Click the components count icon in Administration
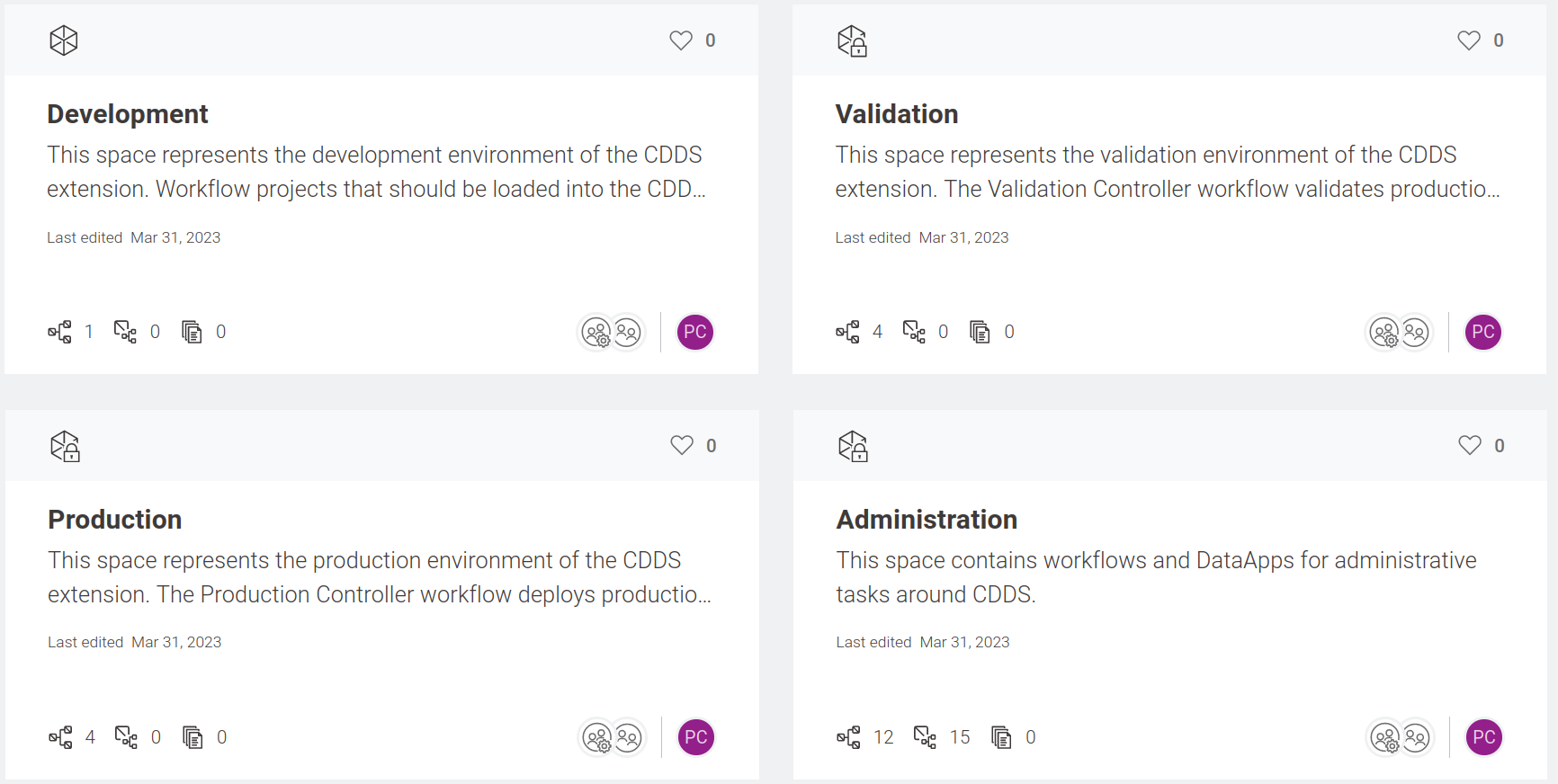 pos(925,737)
